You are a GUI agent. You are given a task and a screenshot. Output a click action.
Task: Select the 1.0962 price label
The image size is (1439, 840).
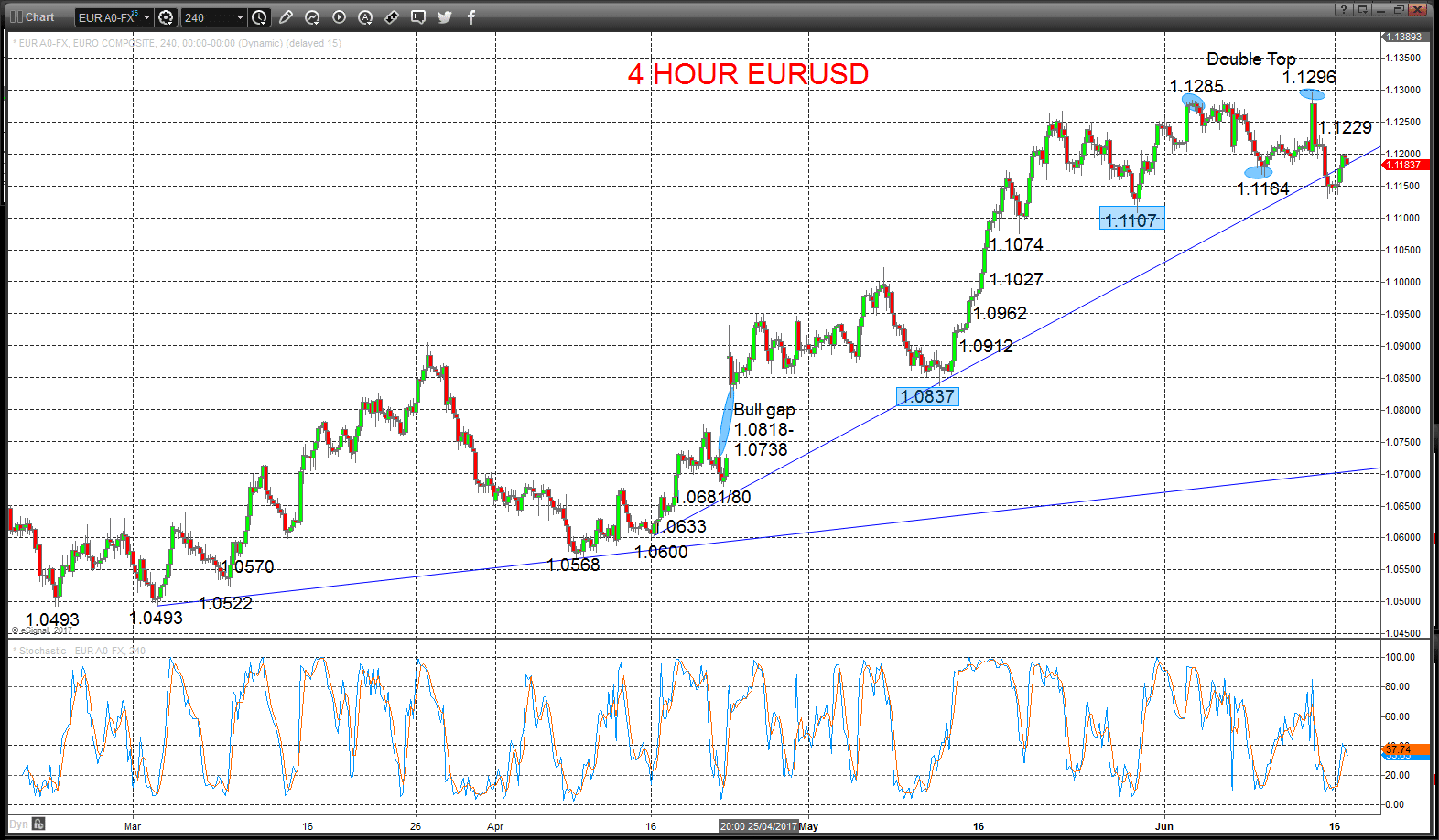coord(1000,313)
